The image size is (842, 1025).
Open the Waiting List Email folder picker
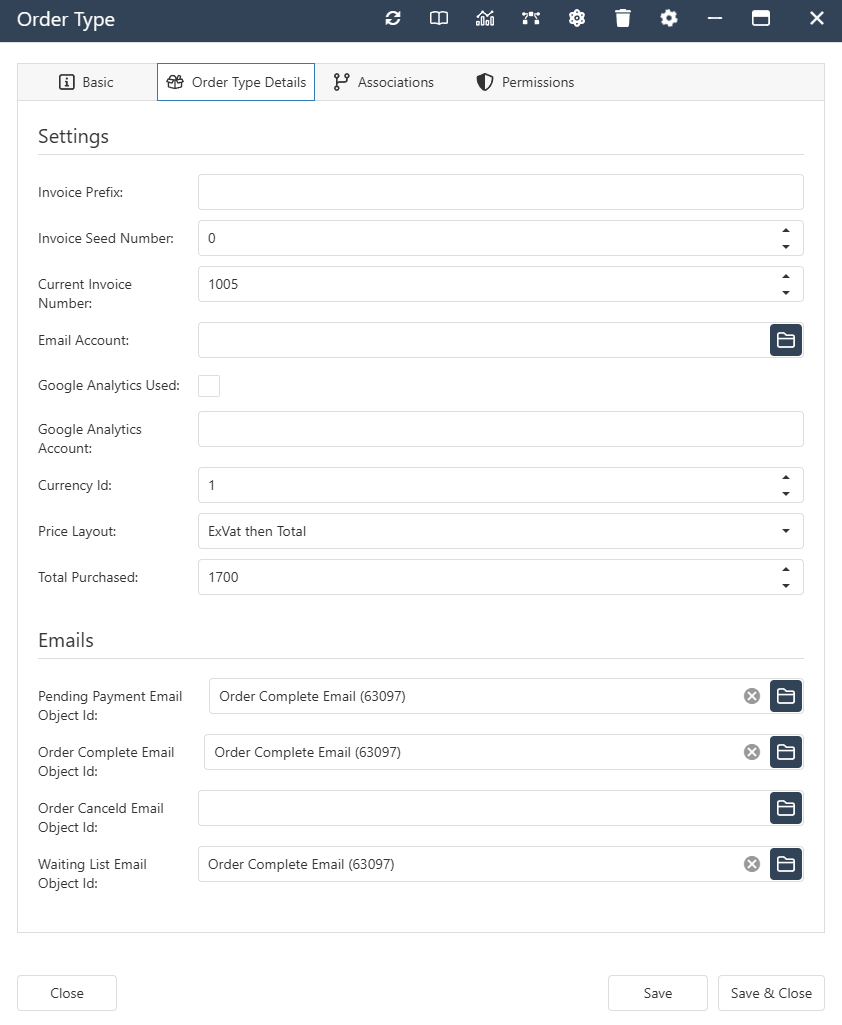tap(786, 864)
